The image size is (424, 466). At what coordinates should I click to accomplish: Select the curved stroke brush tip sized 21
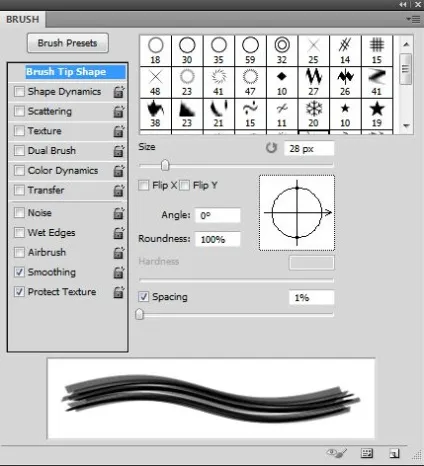click(218, 114)
